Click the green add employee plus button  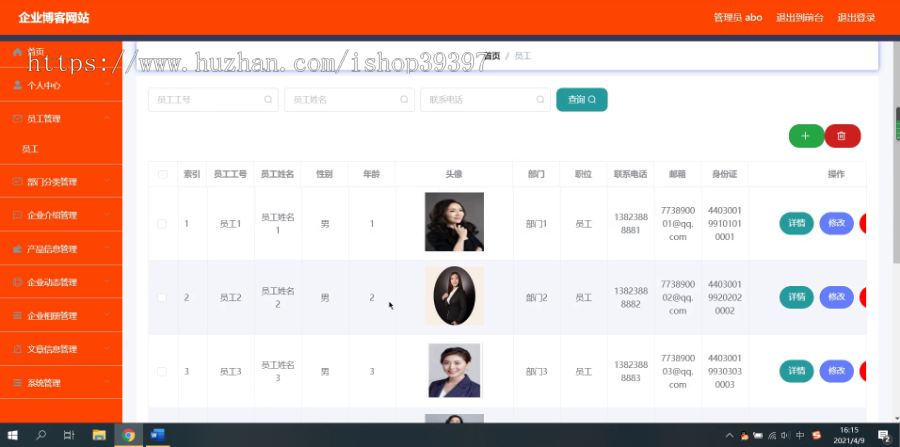click(x=806, y=136)
